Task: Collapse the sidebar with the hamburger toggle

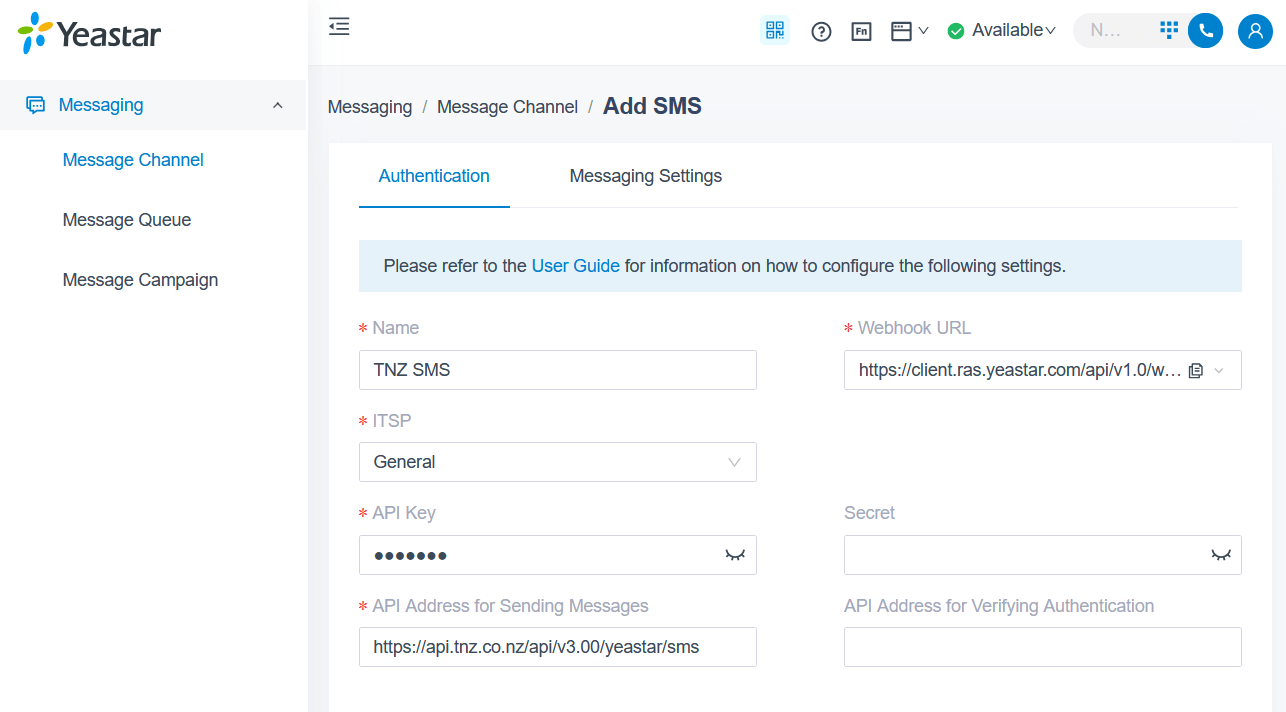Action: [338, 26]
